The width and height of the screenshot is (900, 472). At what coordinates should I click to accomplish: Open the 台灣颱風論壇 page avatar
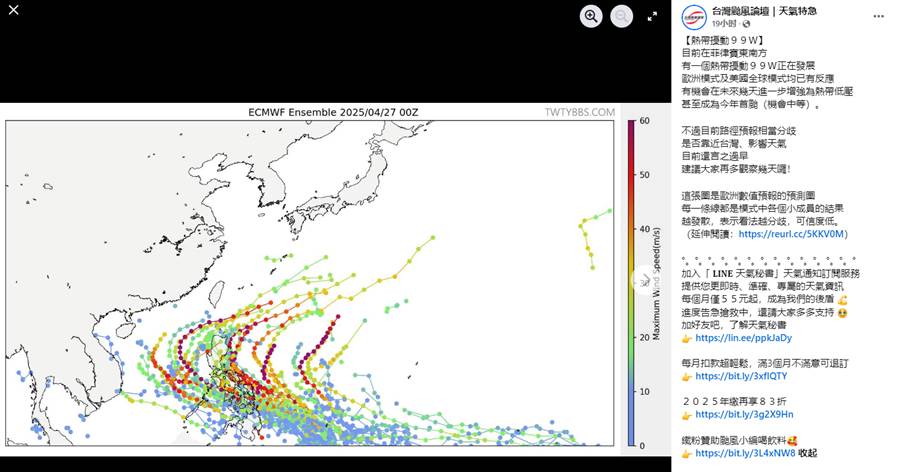[x=694, y=17]
